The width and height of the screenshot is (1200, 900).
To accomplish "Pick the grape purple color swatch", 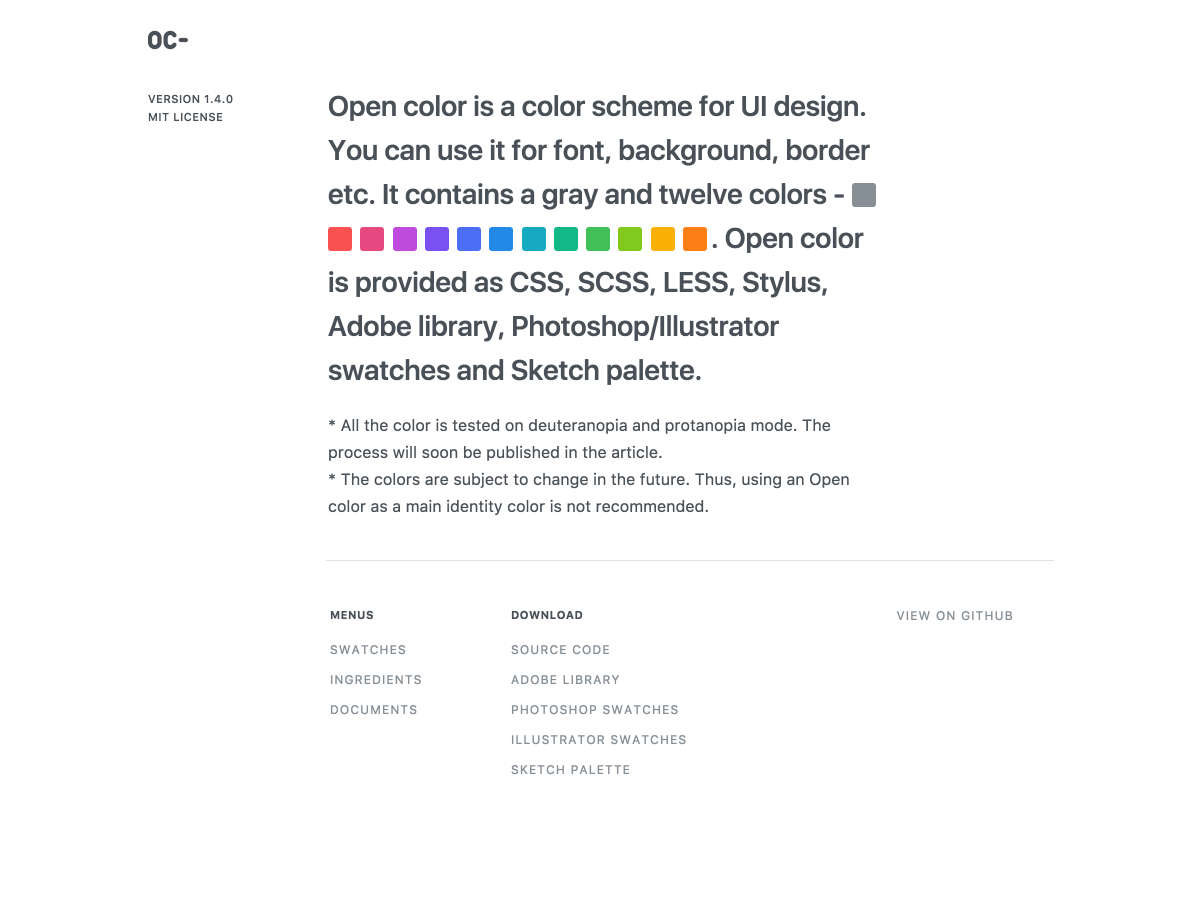I will 405,239.
